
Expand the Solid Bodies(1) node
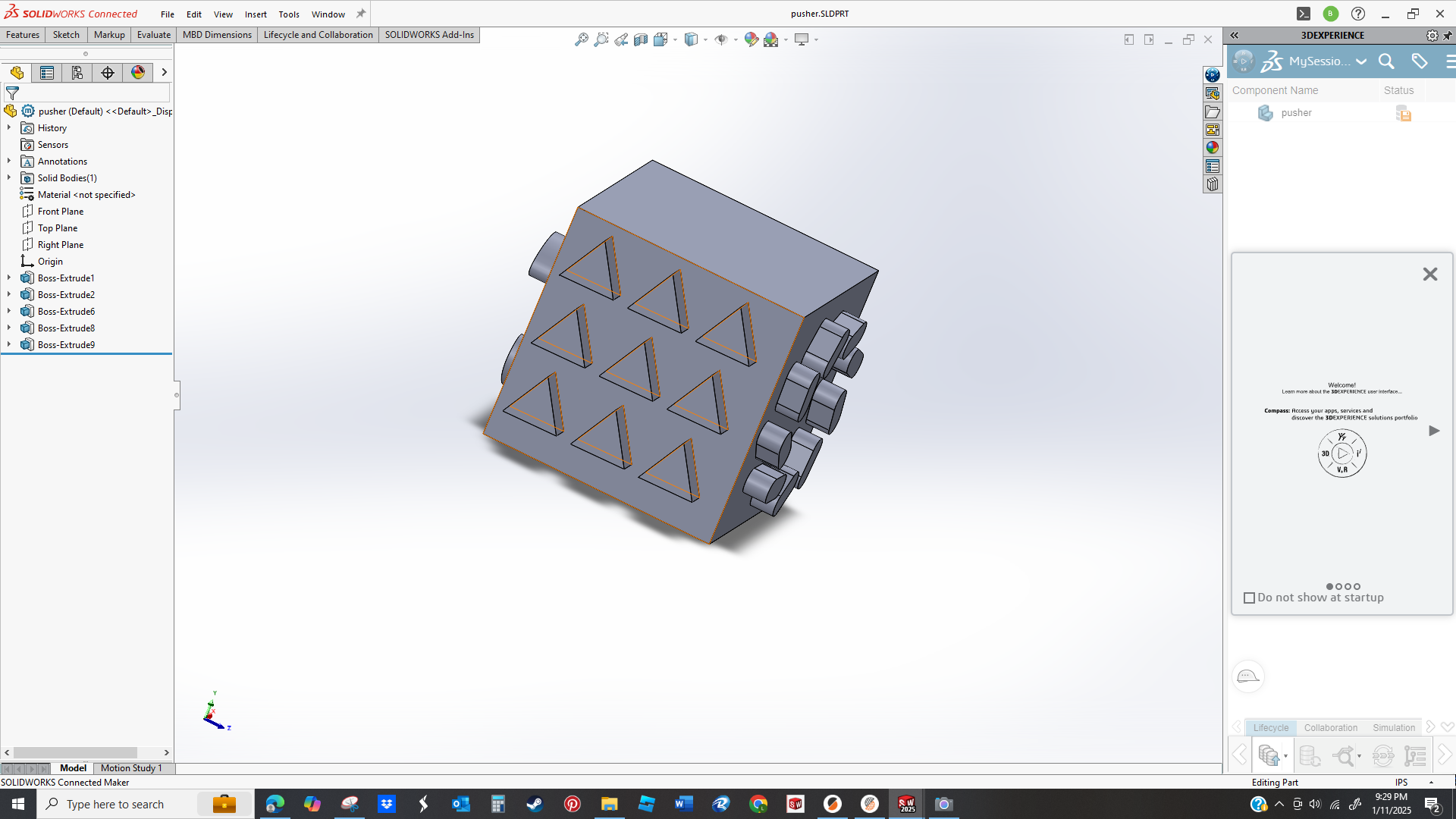tap(9, 178)
